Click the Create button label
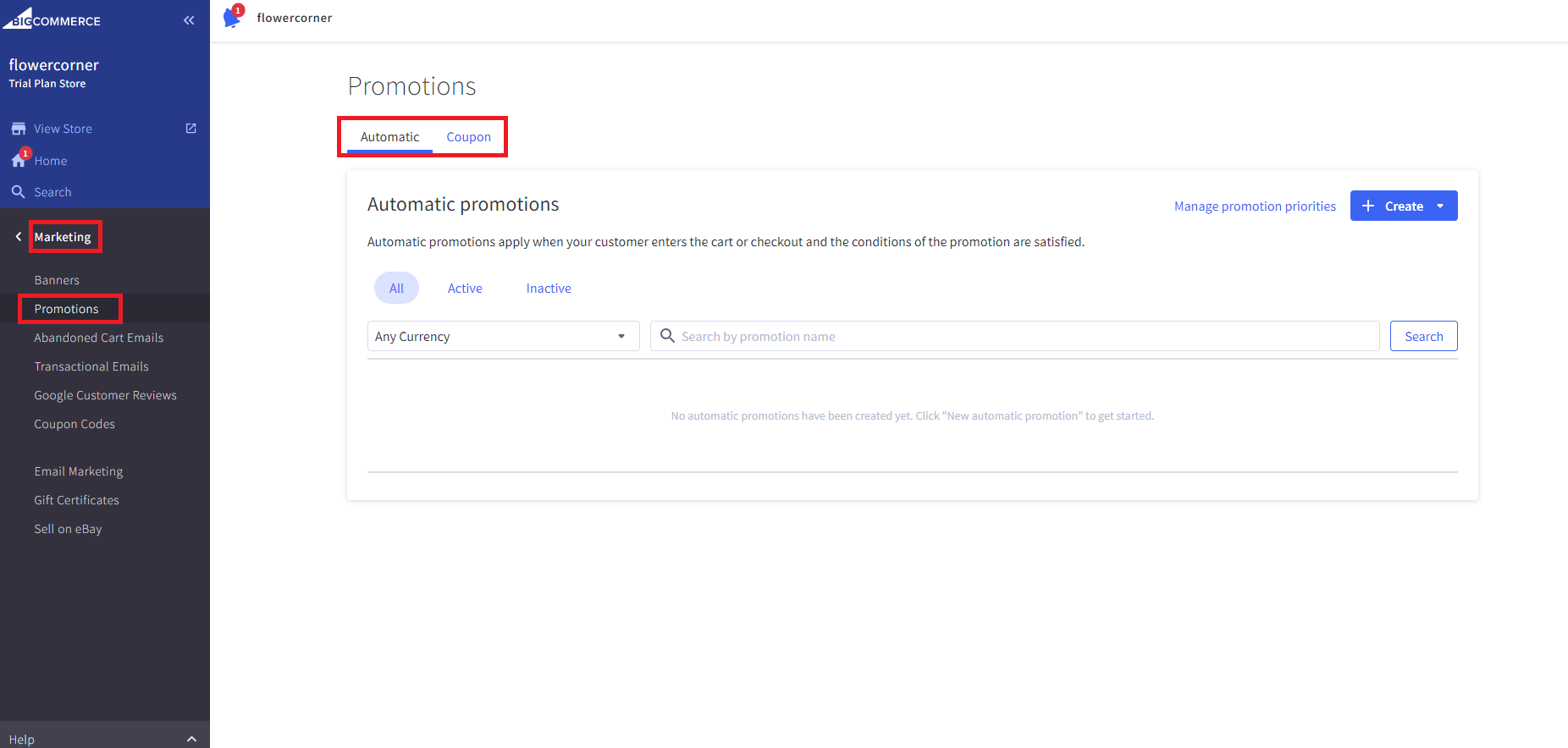Screen dimensions: 1568x748 1404,206
